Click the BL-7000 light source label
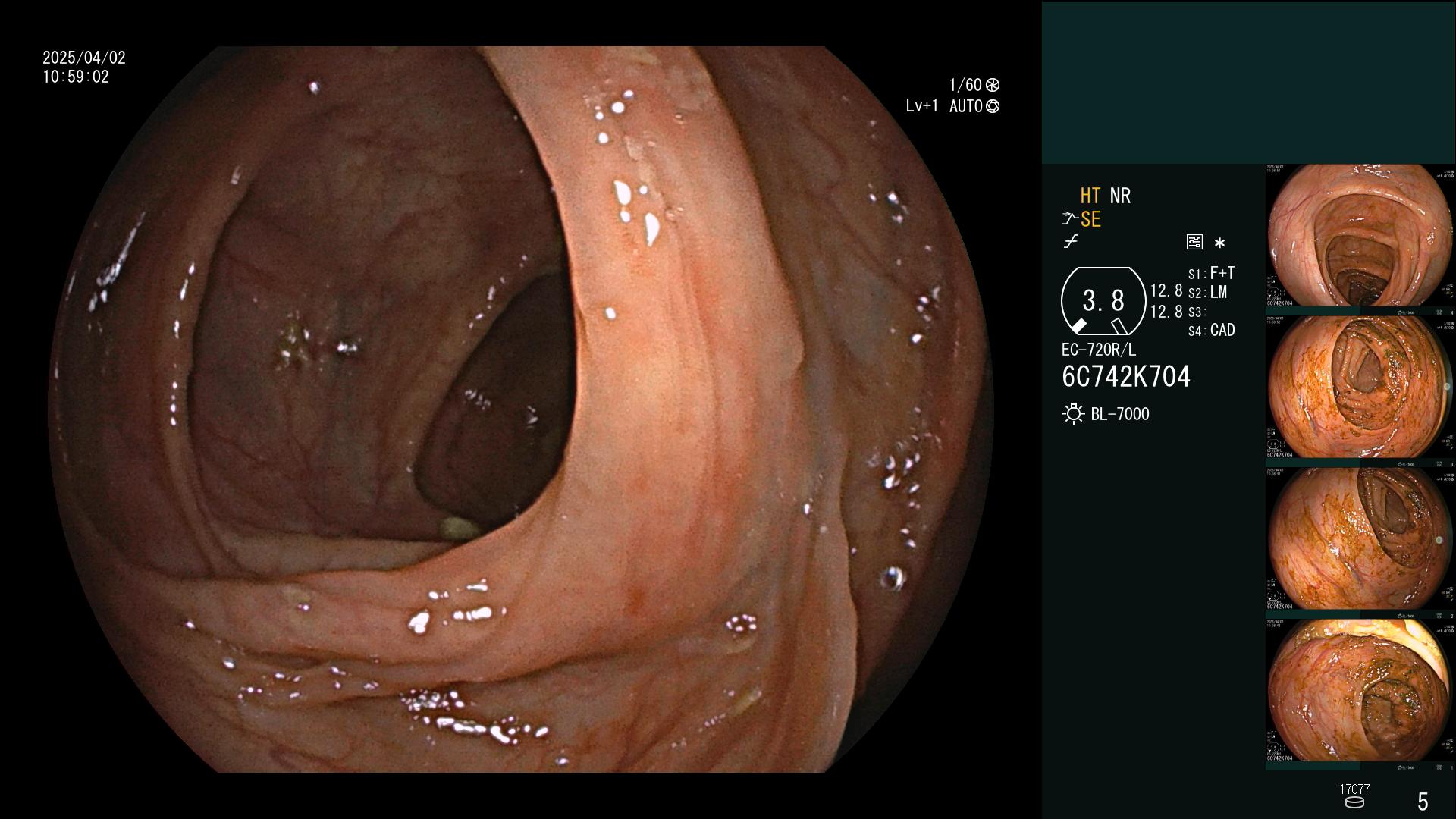The width and height of the screenshot is (1456, 819). [x=1120, y=414]
